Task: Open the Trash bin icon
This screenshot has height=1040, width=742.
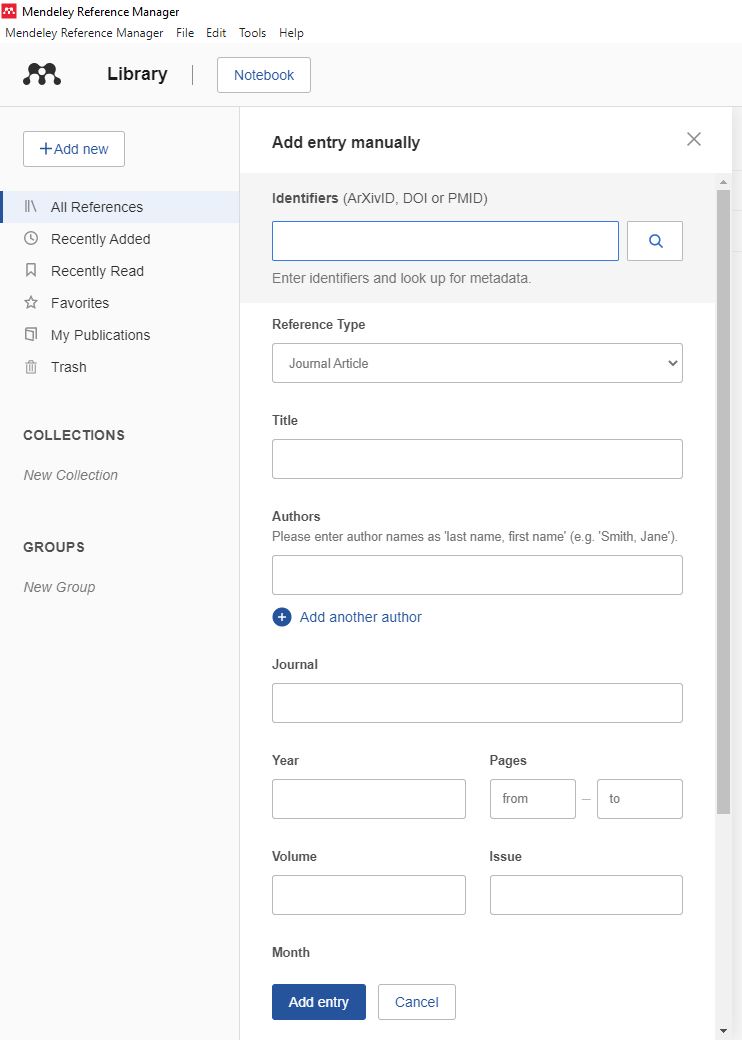Action: point(31,367)
